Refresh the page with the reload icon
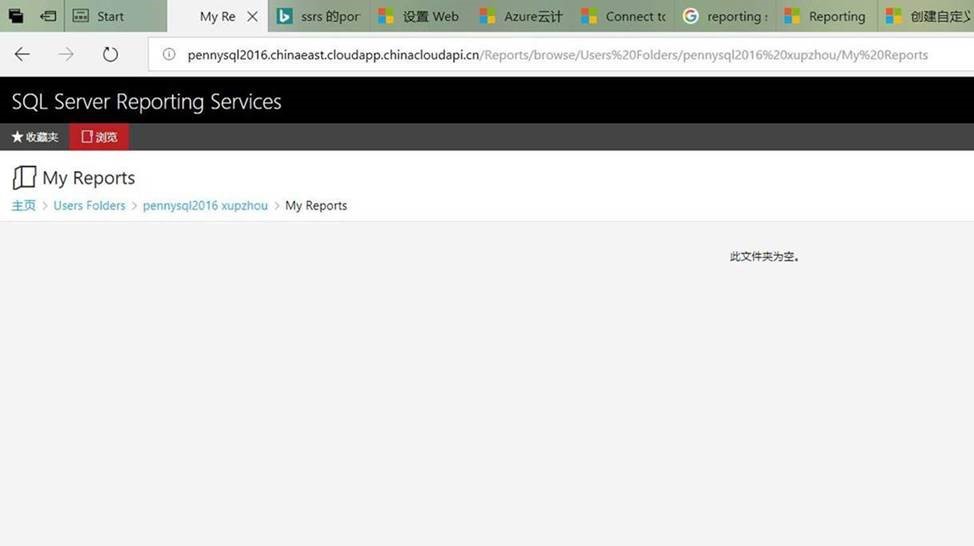The width and height of the screenshot is (974, 546). tap(110, 55)
